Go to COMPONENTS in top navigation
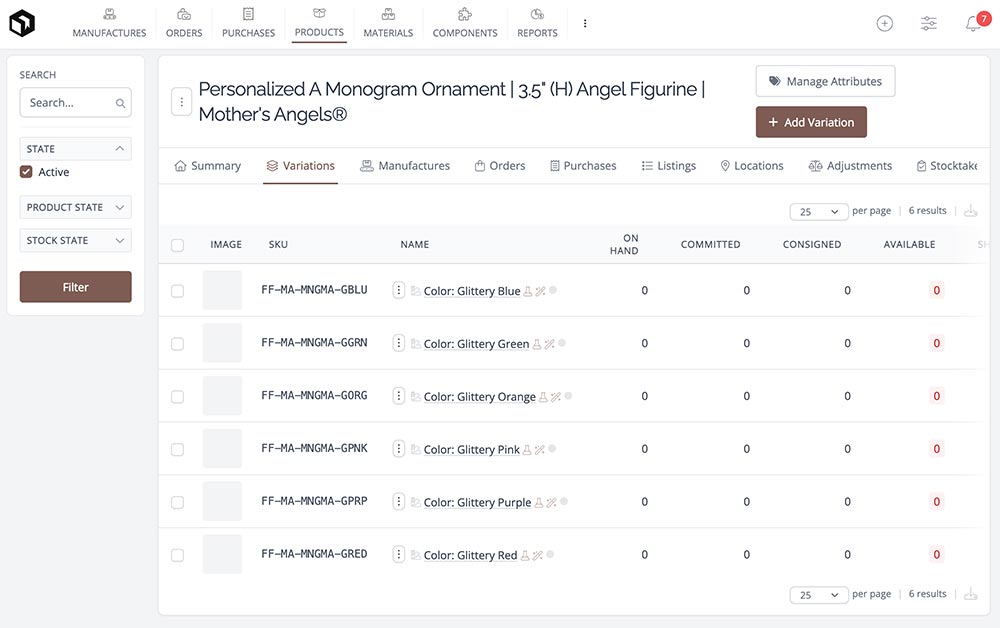 tap(465, 24)
